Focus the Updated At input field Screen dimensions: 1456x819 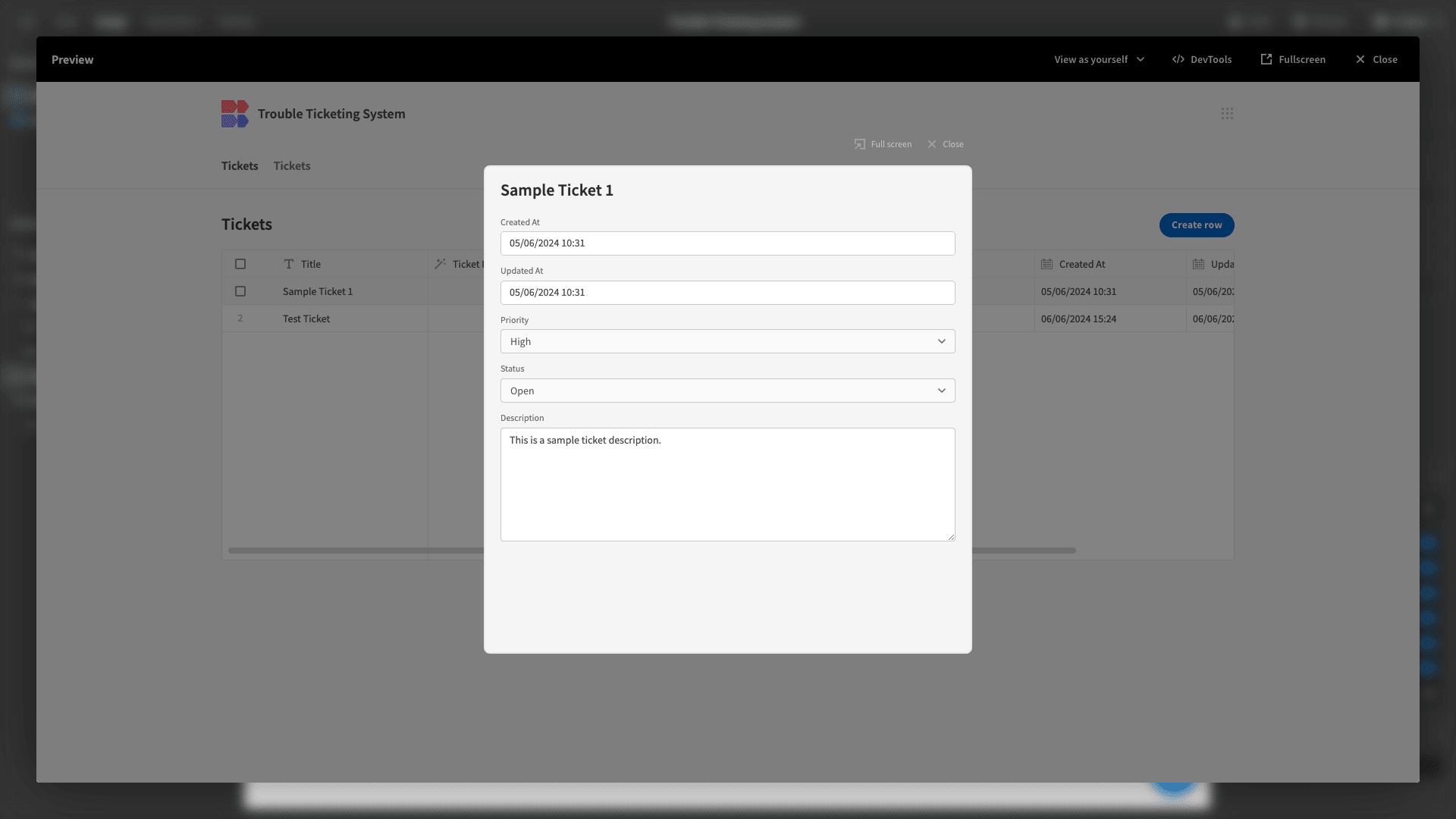coord(727,293)
